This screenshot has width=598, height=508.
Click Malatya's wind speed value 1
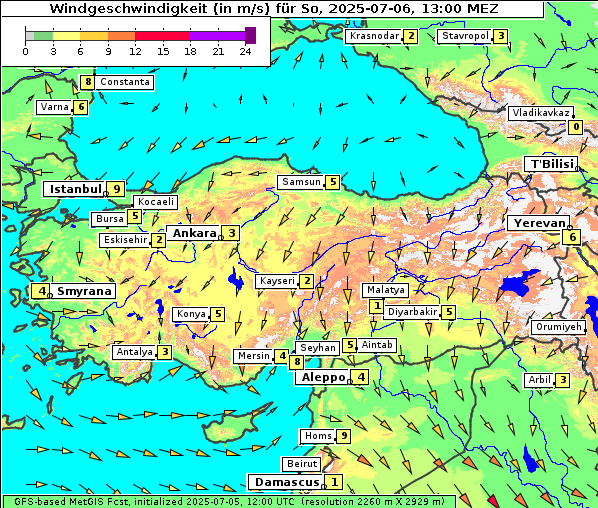coord(377,306)
